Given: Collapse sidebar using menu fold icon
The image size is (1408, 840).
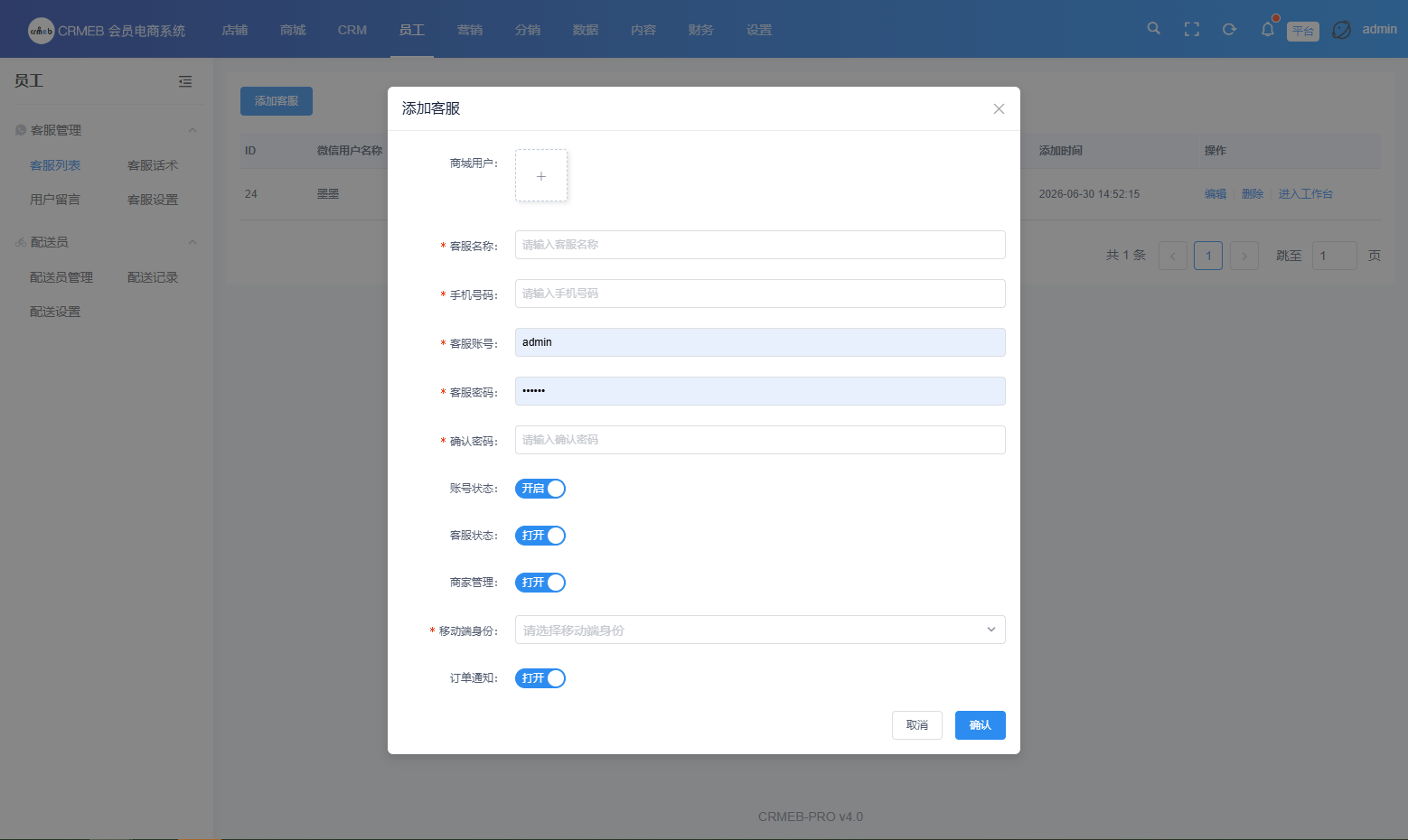Looking at the screenshot, I should pyautogui.click(x=185, y=81).
